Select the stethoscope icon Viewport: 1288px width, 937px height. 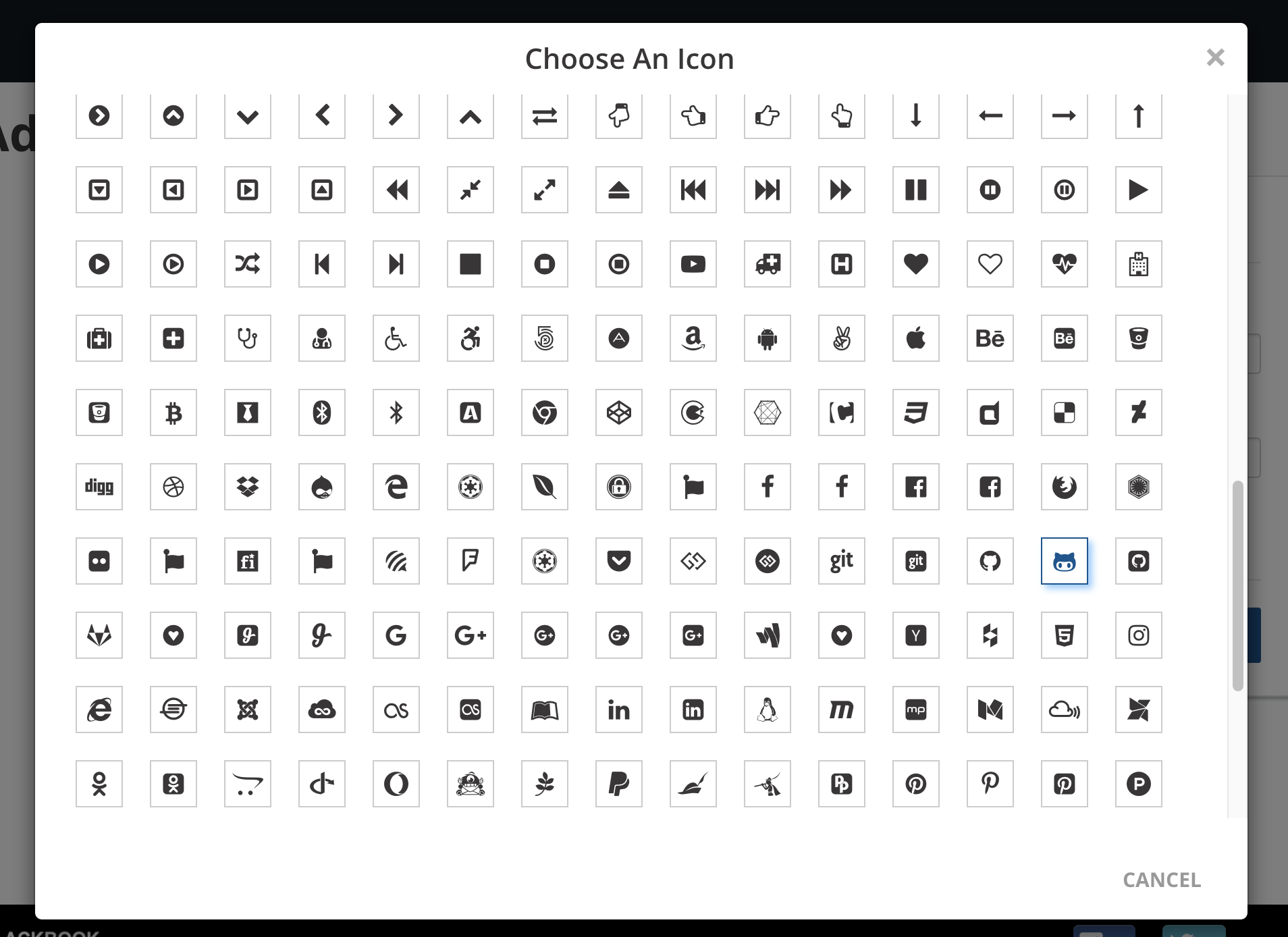click(248, 338)
